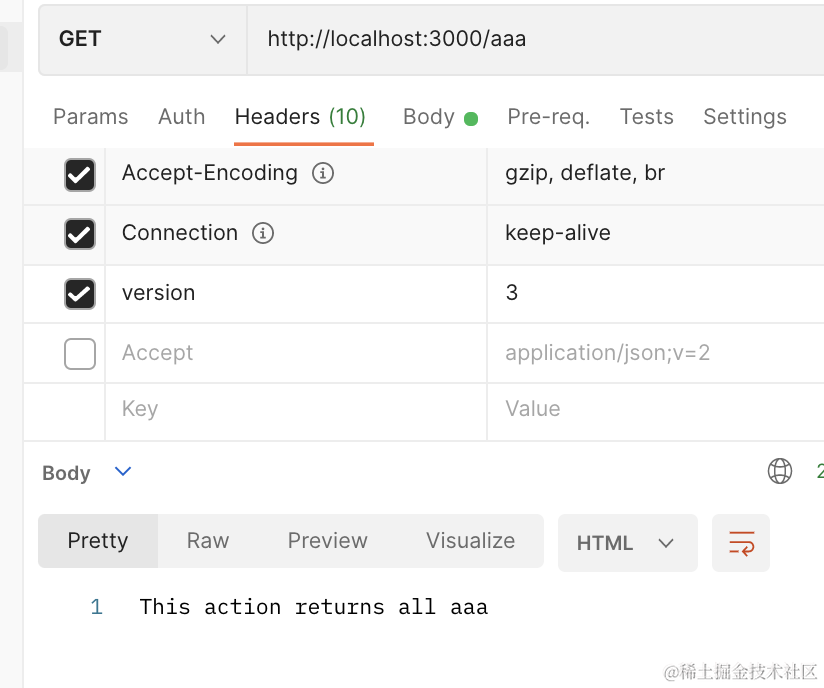Open the Tests tab
Image resolution: width=824 pixels, height=688 pixels.
646,117
